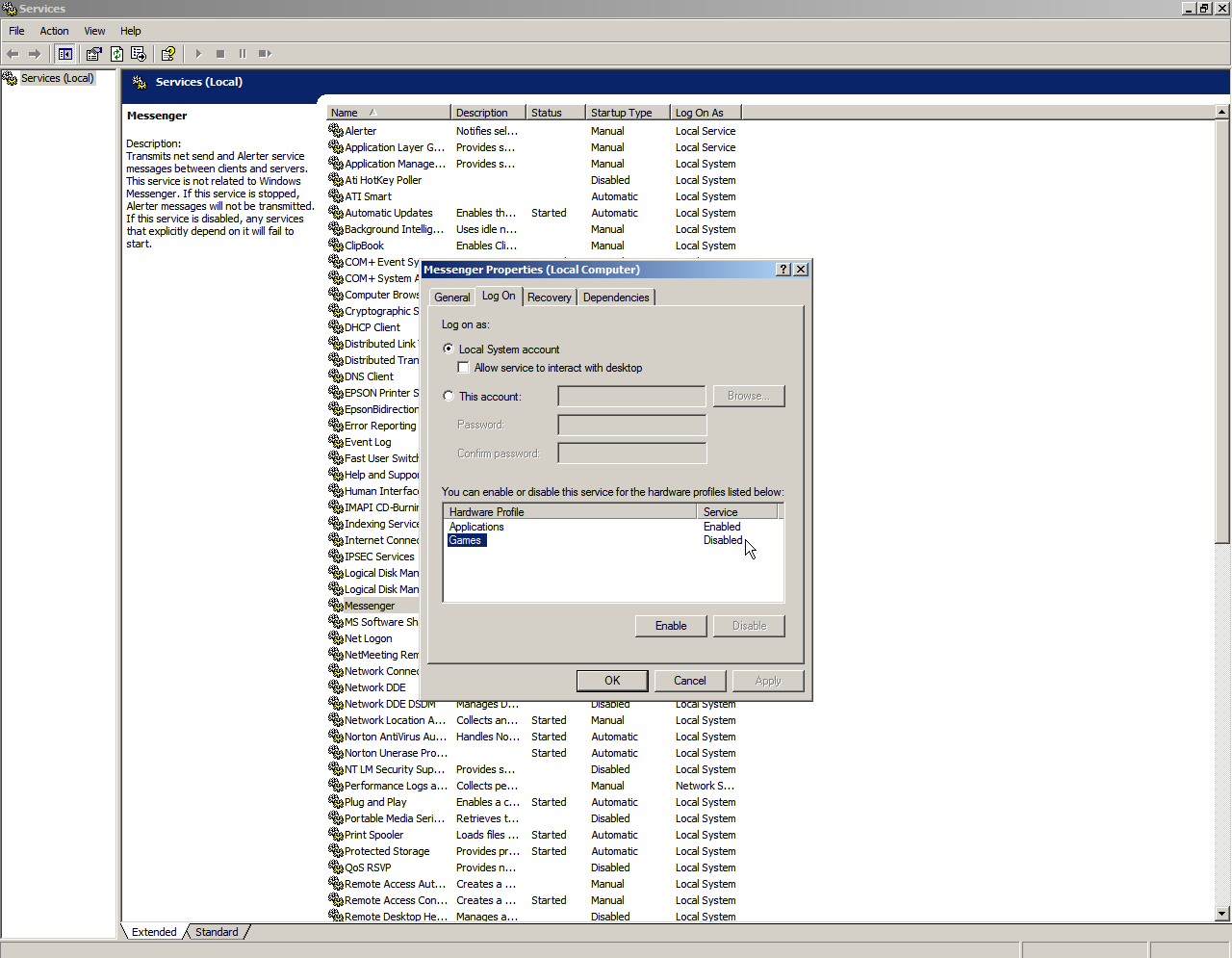
Task: Click Enable for the hardware profile
Action: point(671,626)
